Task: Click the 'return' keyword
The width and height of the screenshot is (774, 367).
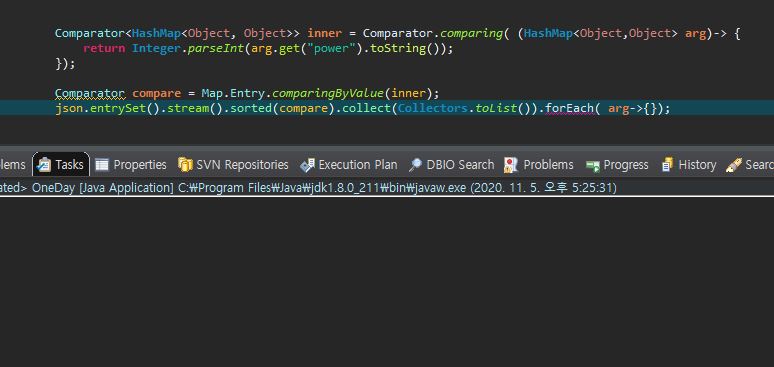Action: [104, 48]
